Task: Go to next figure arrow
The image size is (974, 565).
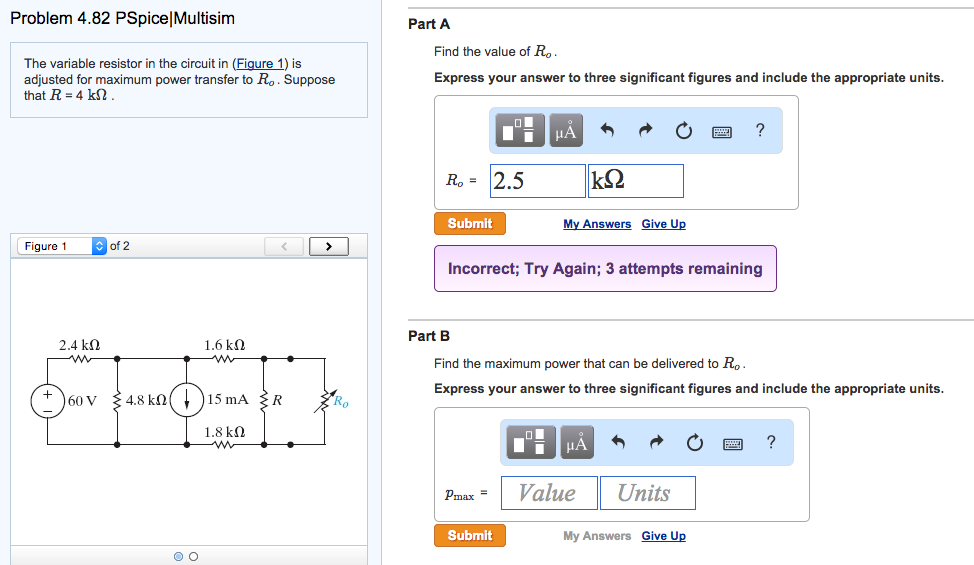Action: click(x=329, y=246)
